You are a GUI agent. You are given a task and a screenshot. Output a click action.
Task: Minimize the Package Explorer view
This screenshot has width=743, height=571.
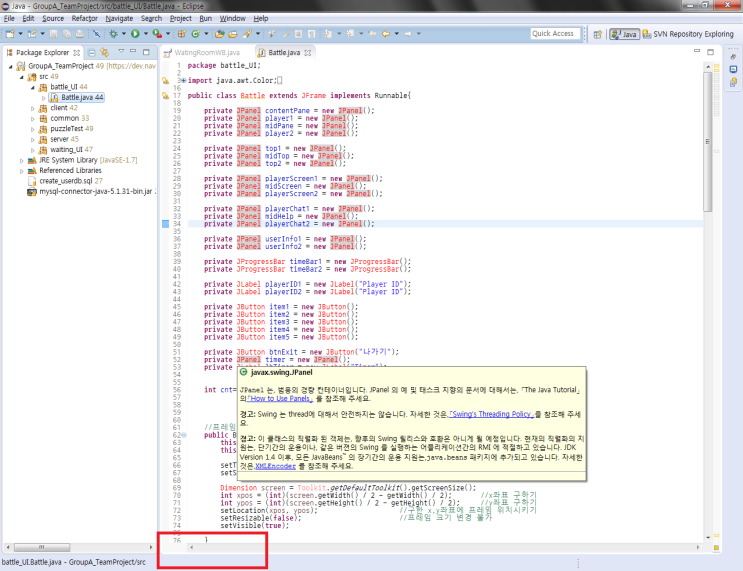(133, 51)
